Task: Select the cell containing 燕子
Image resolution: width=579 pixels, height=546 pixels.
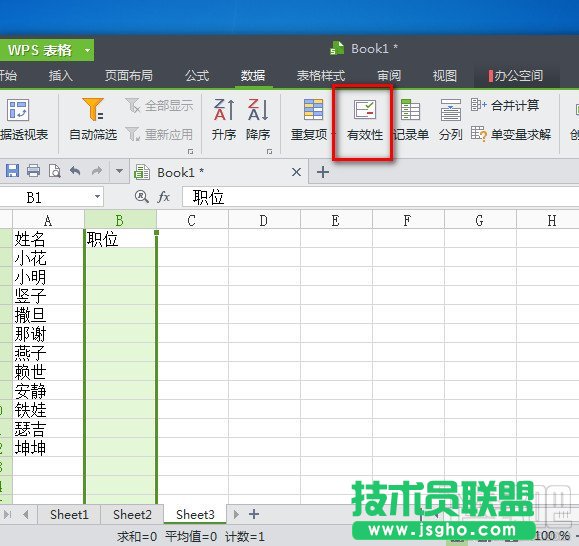Action: [48, 353]
